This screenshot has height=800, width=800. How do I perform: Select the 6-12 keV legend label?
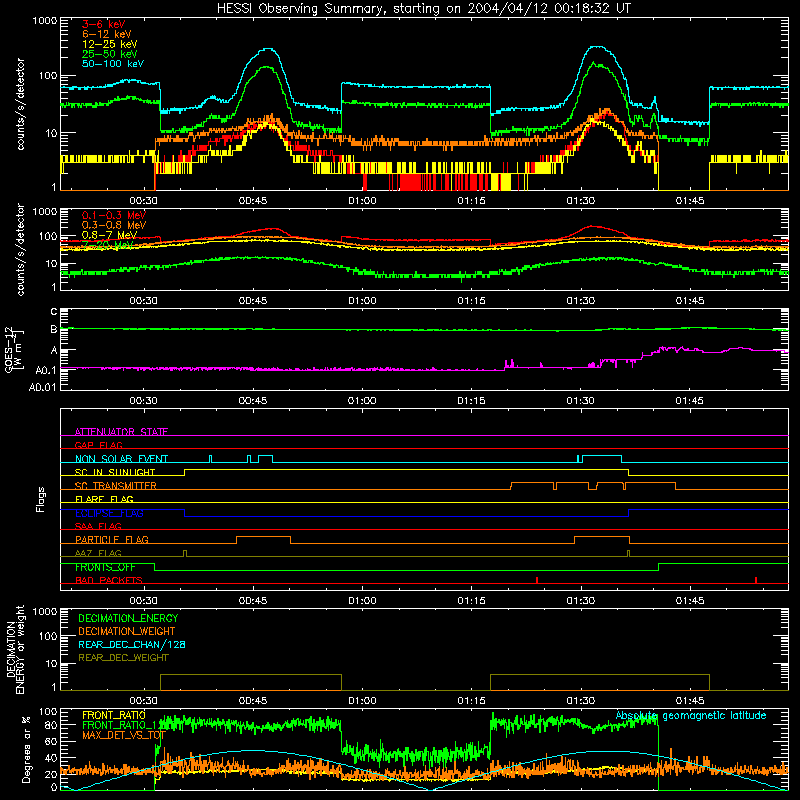pos(107,34)
